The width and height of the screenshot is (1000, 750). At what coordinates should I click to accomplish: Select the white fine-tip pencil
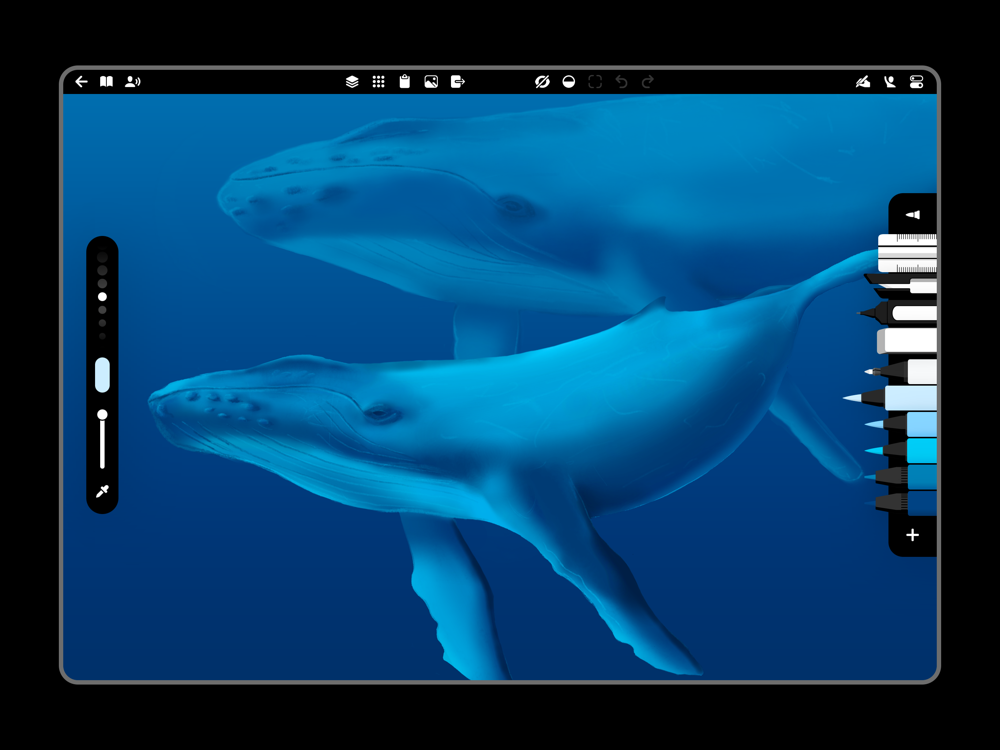901,371
